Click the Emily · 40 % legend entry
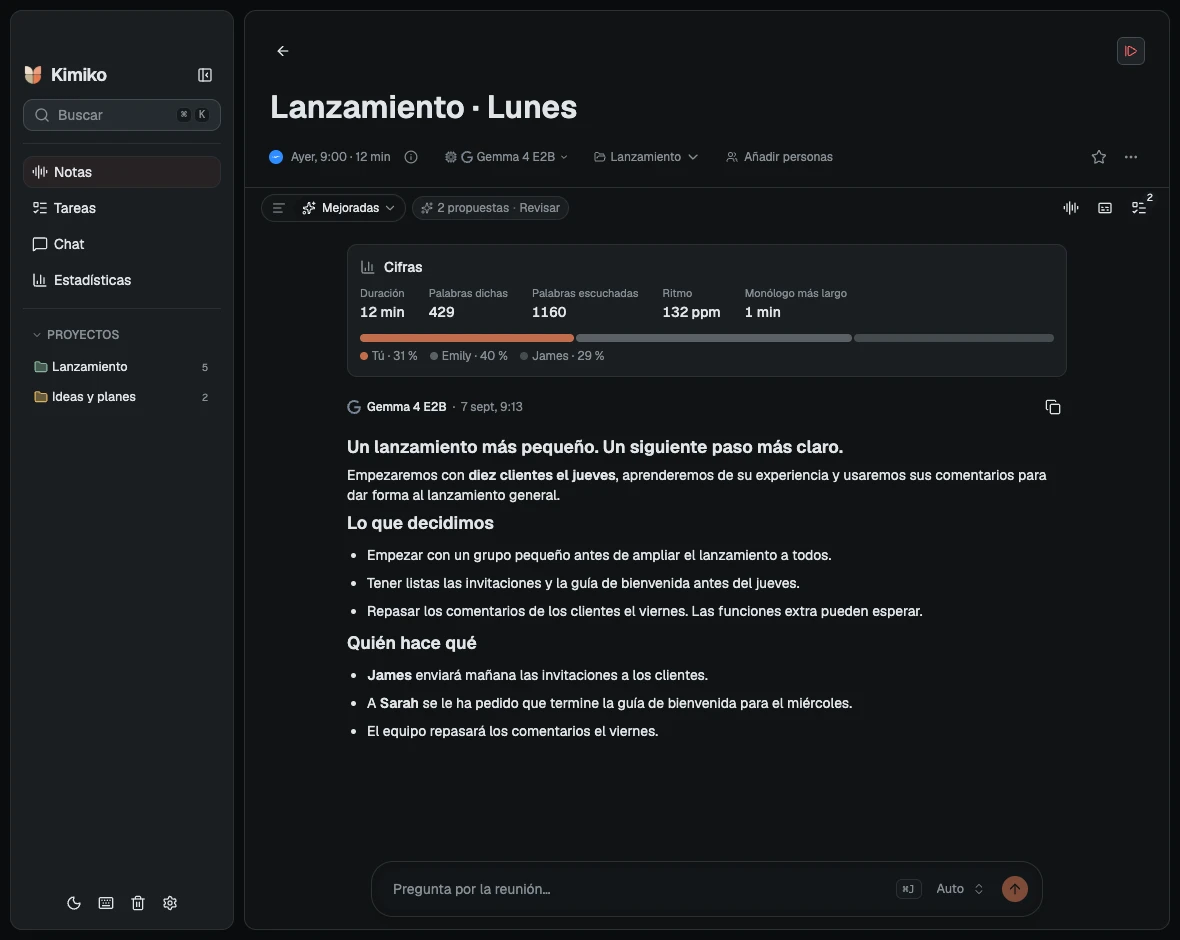The height and width of the screenshot is (940, 1180). pyautogui.click(x=469, y=356)
